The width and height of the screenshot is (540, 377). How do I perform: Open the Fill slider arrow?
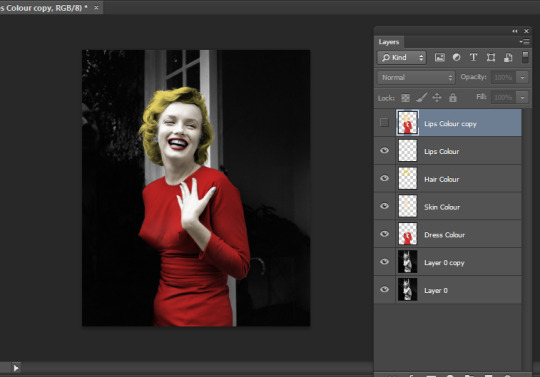(522, 98)
